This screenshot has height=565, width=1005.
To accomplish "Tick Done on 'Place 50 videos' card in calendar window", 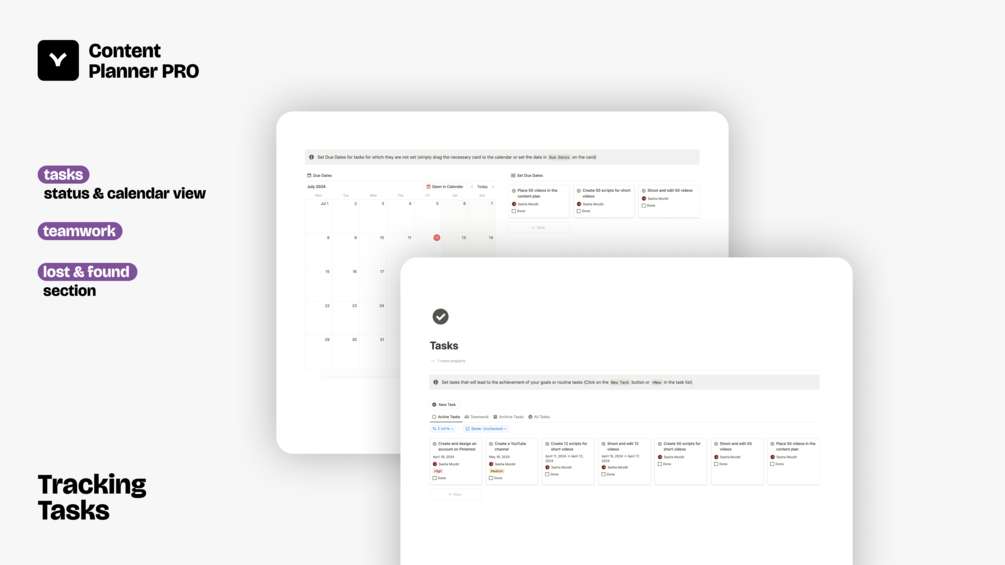I will point(514,211).
